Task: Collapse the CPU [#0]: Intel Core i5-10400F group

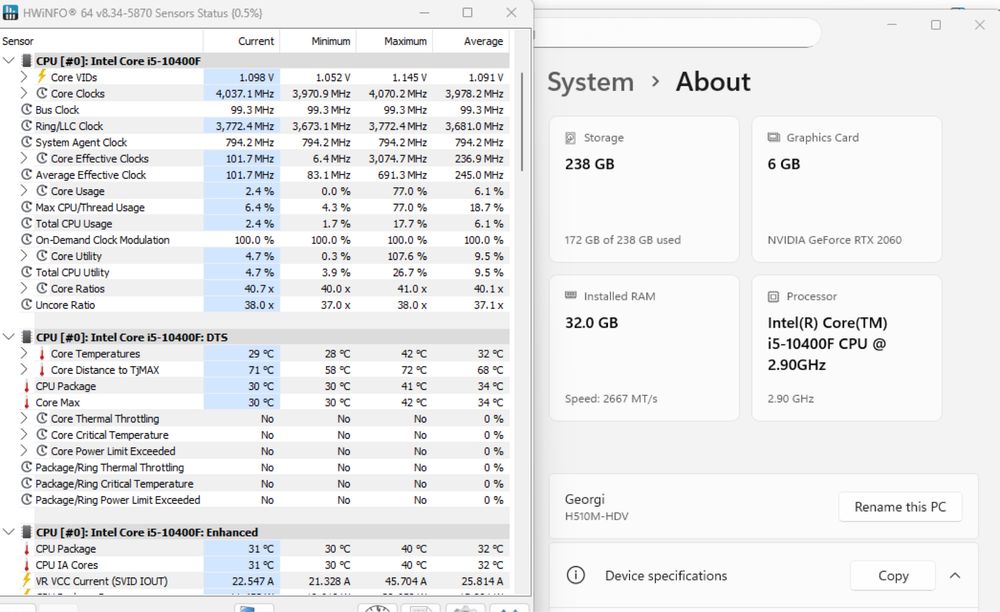Action: (x=9, y=61)
